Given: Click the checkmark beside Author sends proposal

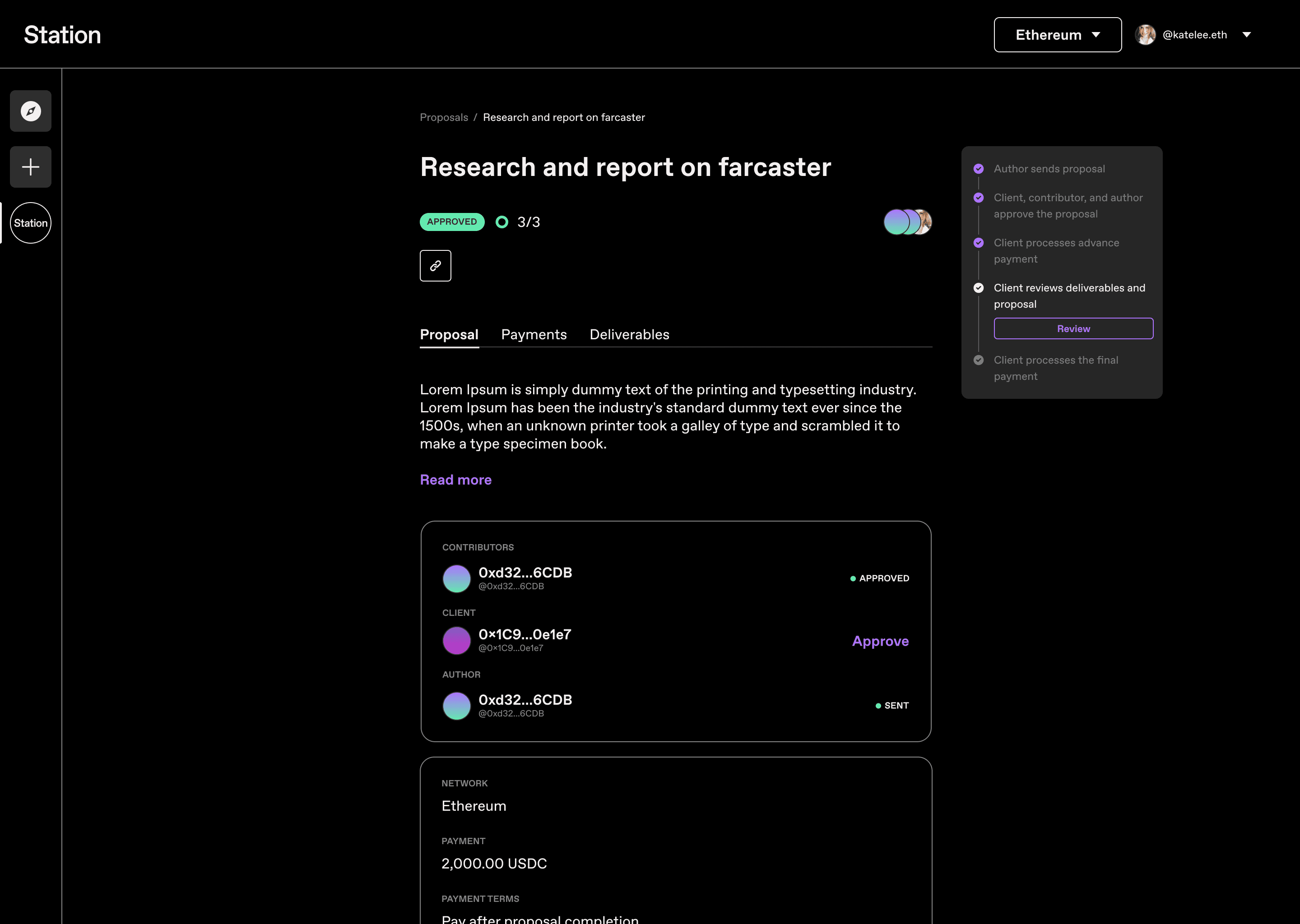Looking at the screenshot, I should click(979, 169).
